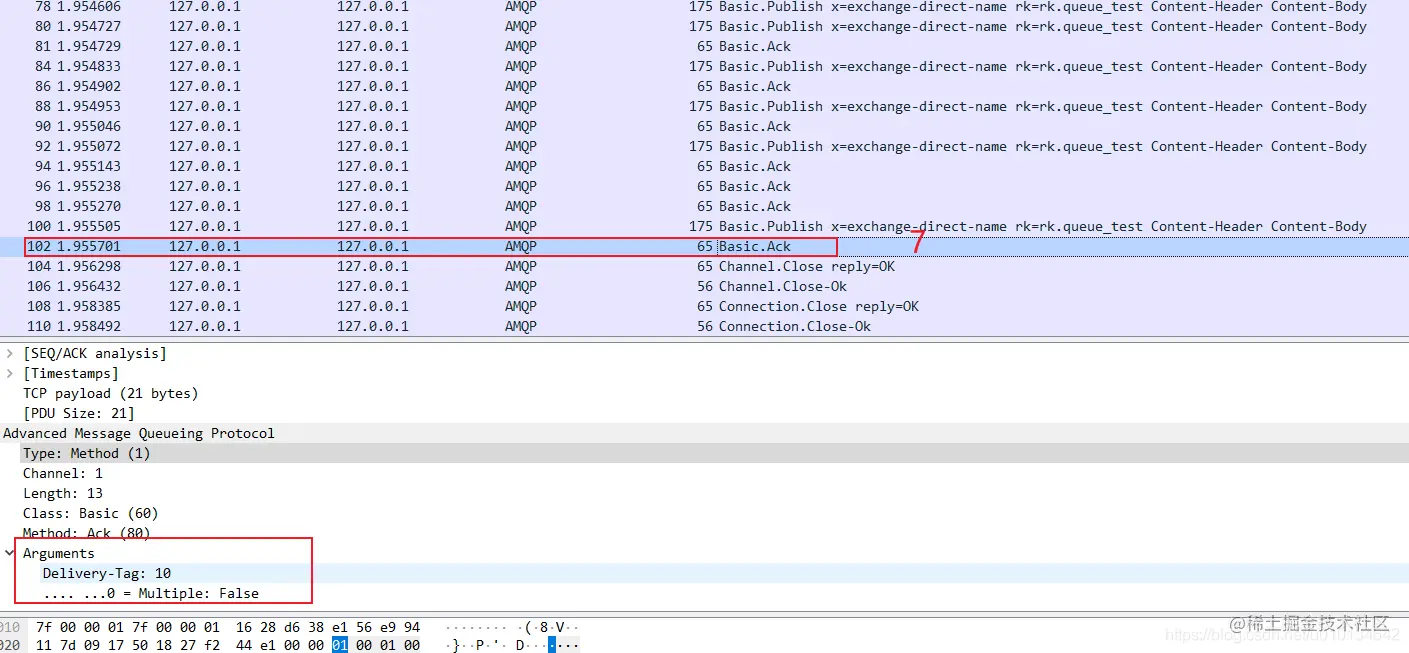Select the Class: Basic (60) field
Screen dimensions: 1409x653
(91, 513)
